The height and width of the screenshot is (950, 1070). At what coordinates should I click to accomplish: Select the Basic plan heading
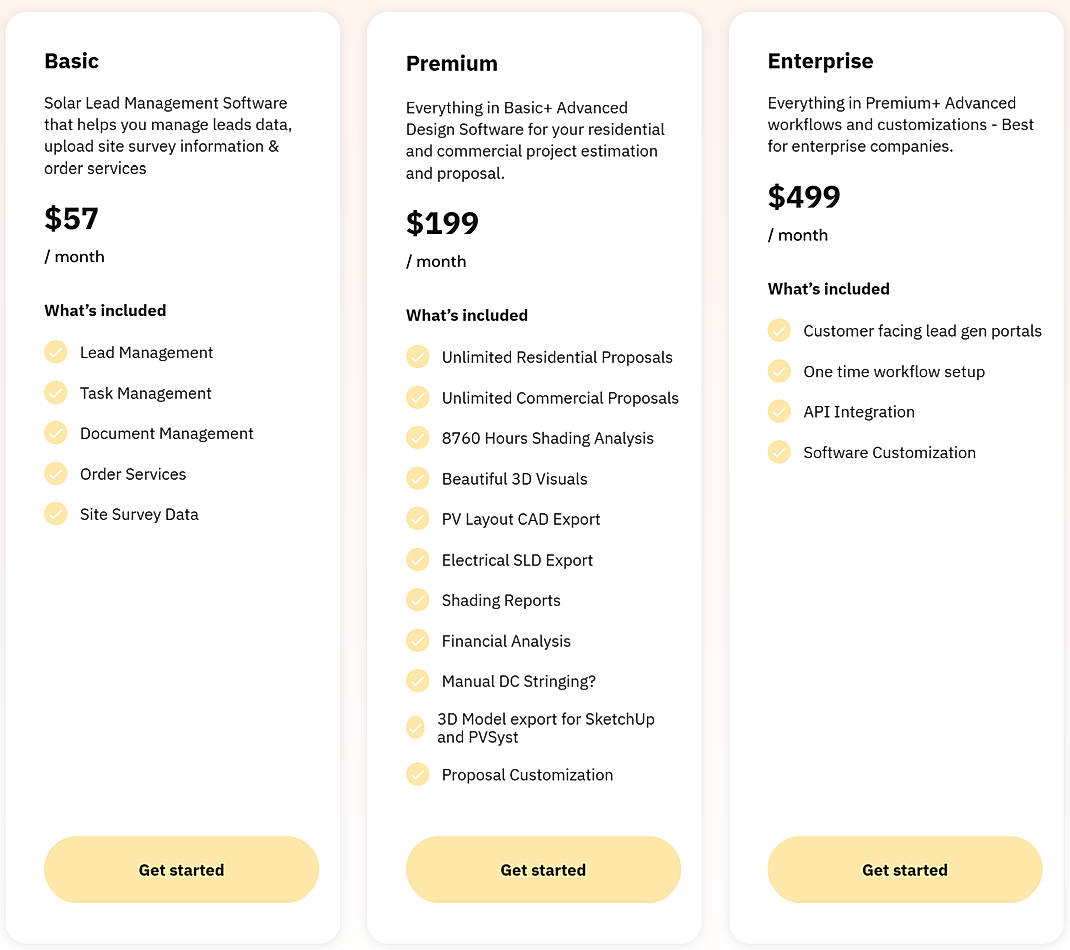click(x=71, y=61)
